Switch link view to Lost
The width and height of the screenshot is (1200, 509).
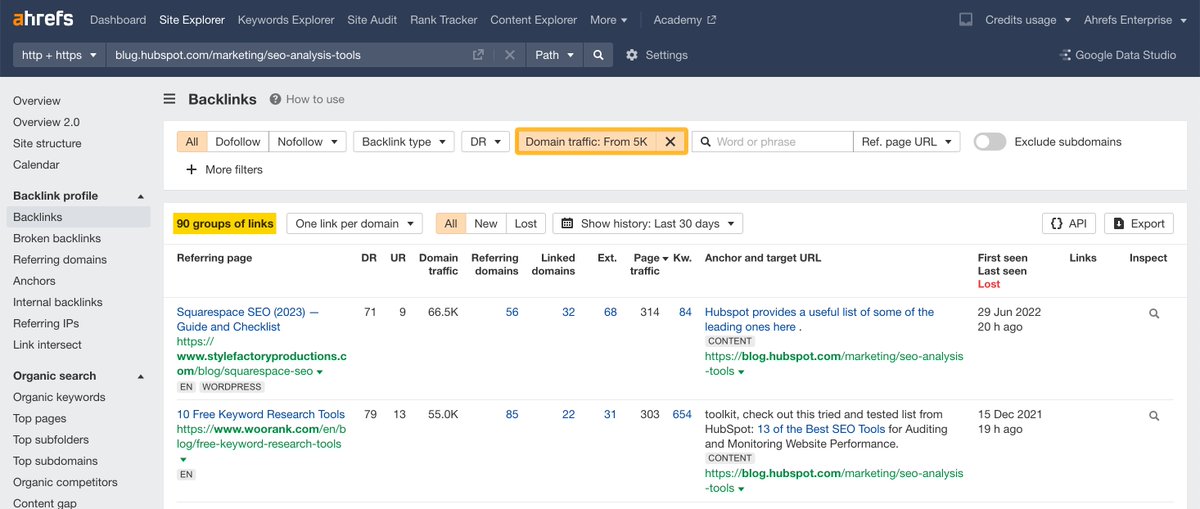526,224
